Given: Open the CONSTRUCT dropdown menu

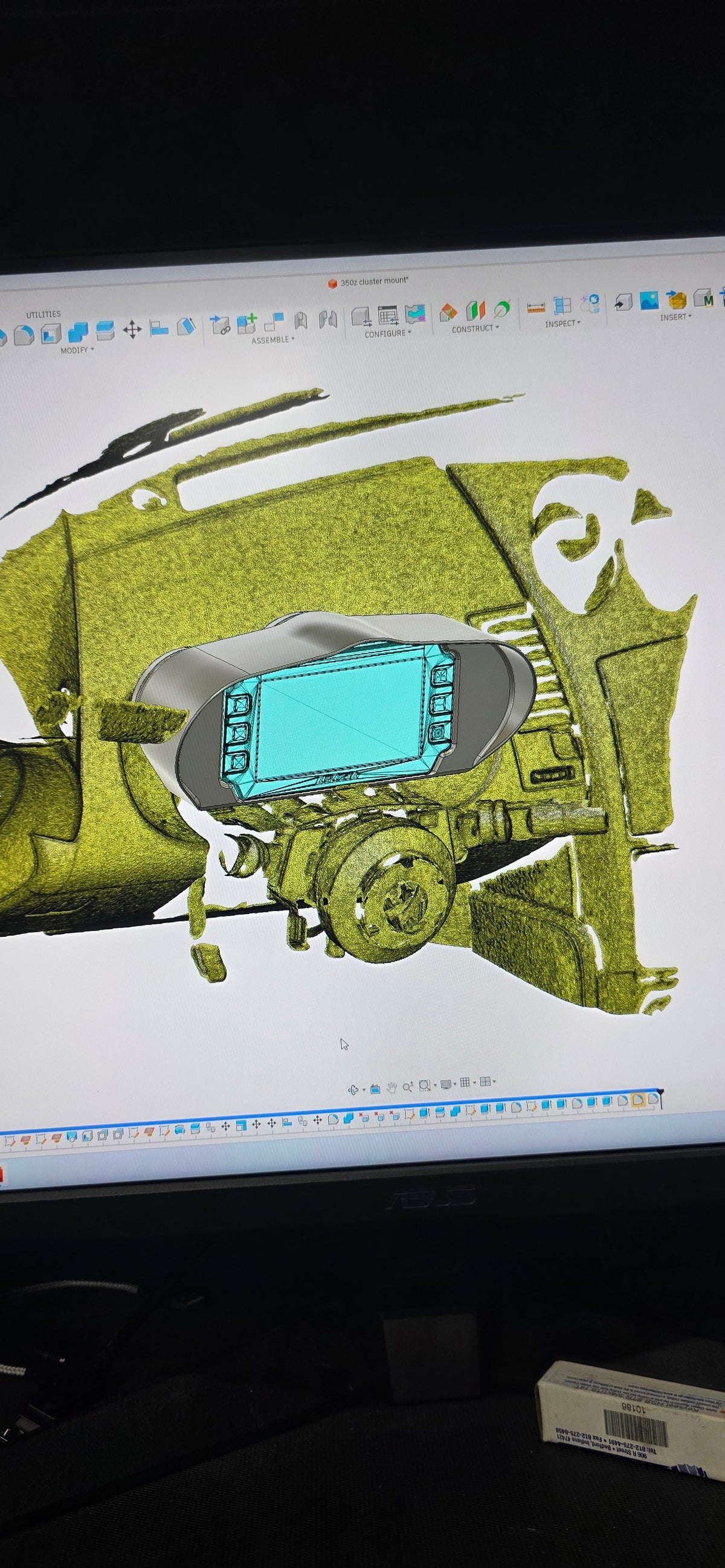Looking at the screenshot, I should tap(475, 328).
